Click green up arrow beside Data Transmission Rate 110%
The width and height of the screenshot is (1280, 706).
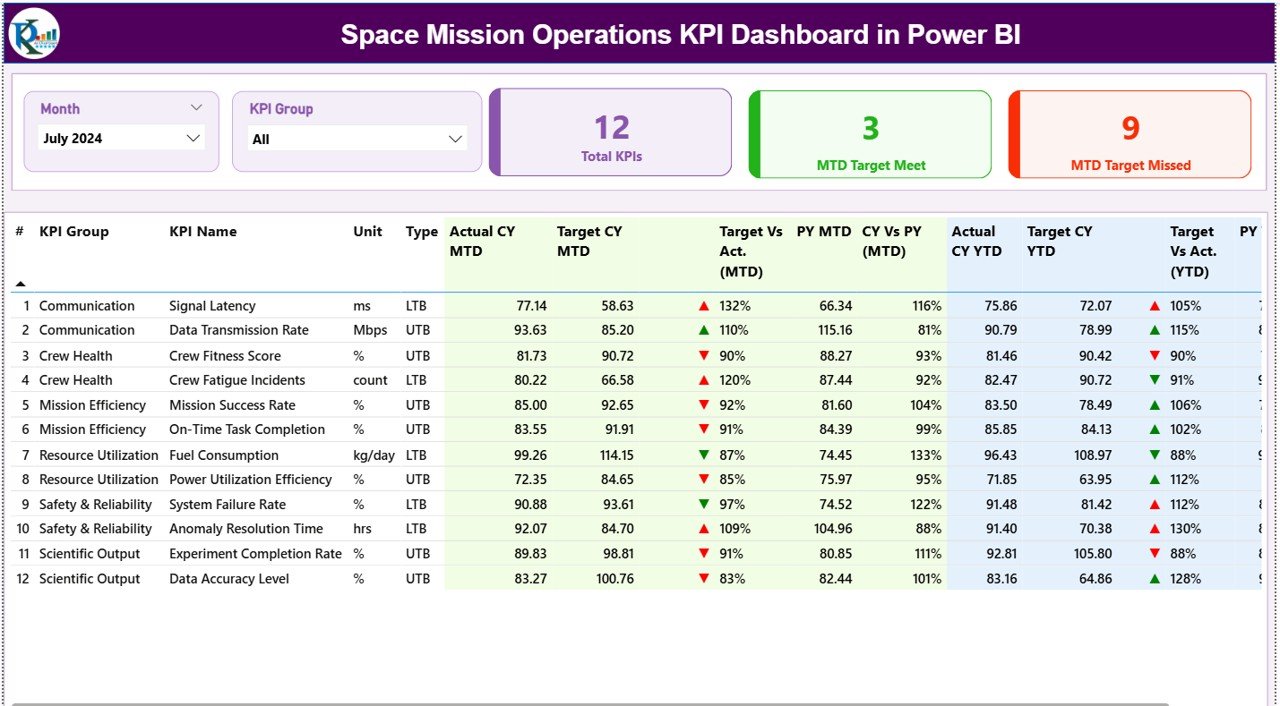coord(704,330)
